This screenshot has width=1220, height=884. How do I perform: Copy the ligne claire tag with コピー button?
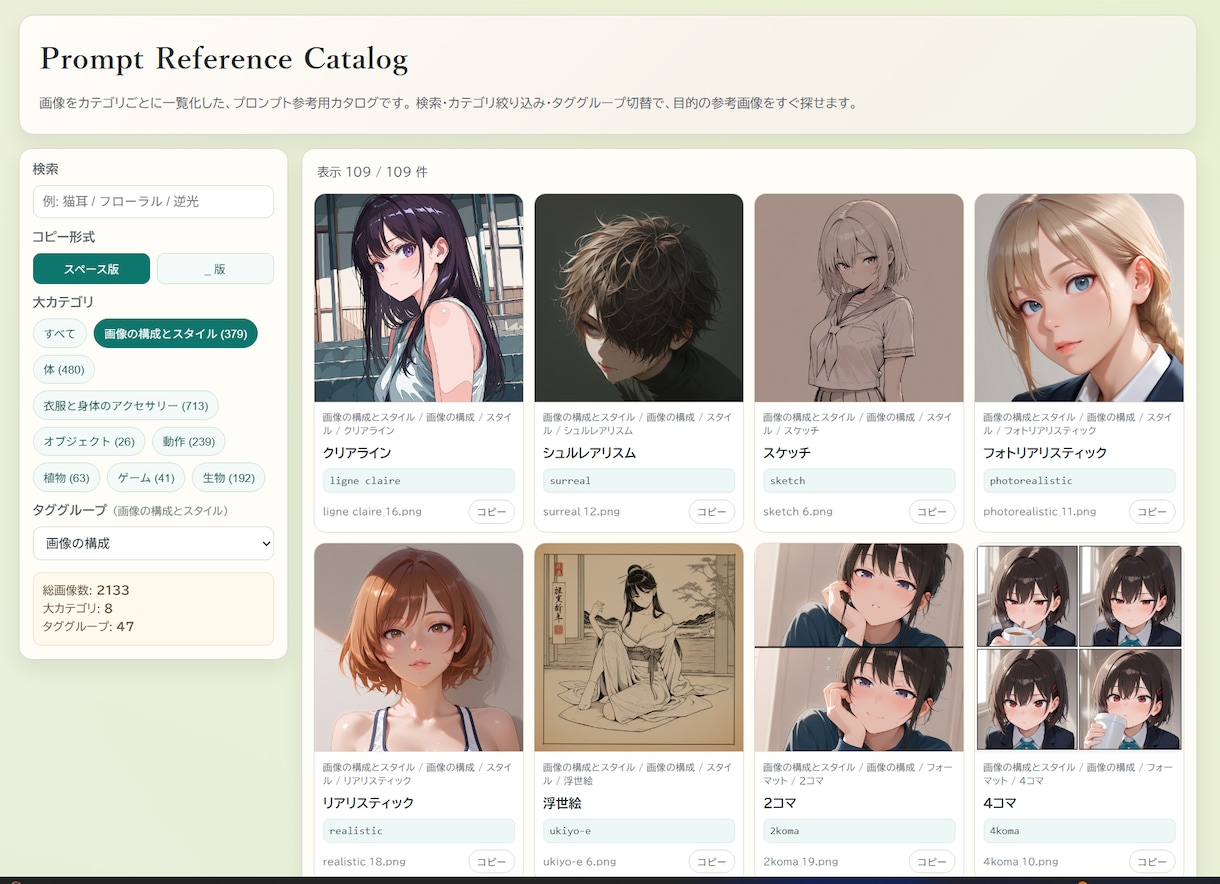[x=492, y=512]
